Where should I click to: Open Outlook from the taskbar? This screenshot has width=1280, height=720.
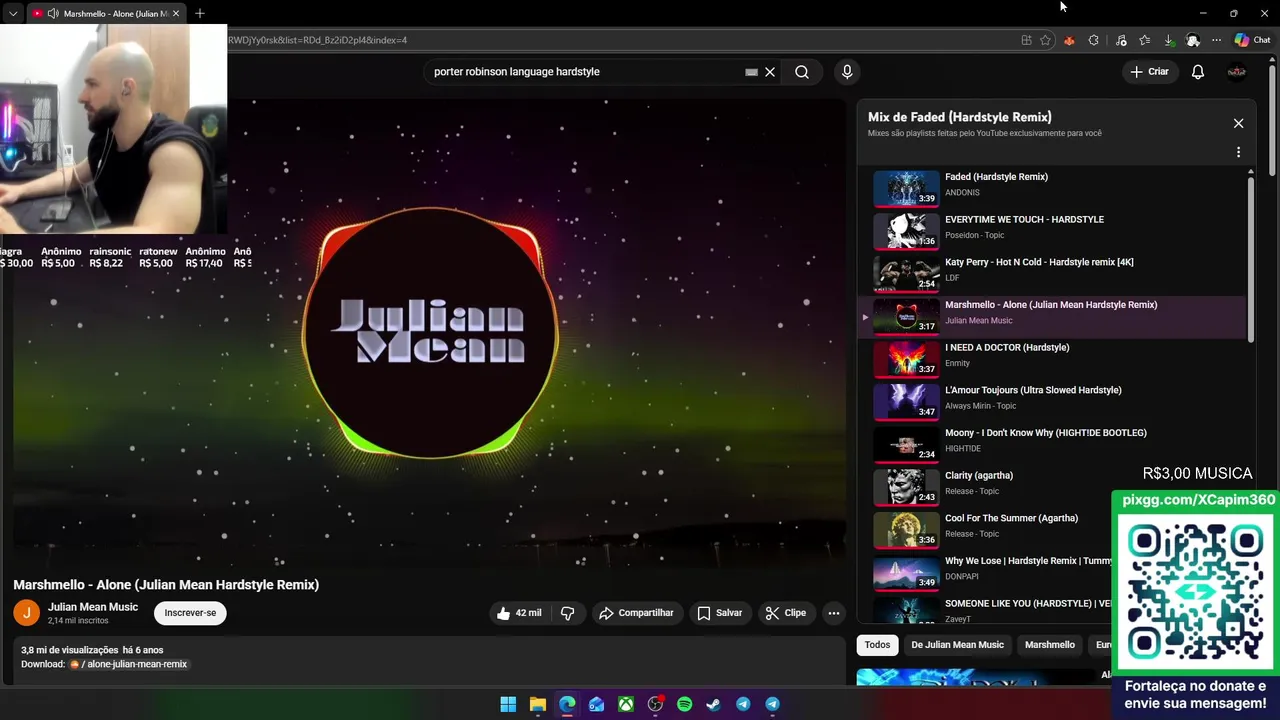[596, 704]
